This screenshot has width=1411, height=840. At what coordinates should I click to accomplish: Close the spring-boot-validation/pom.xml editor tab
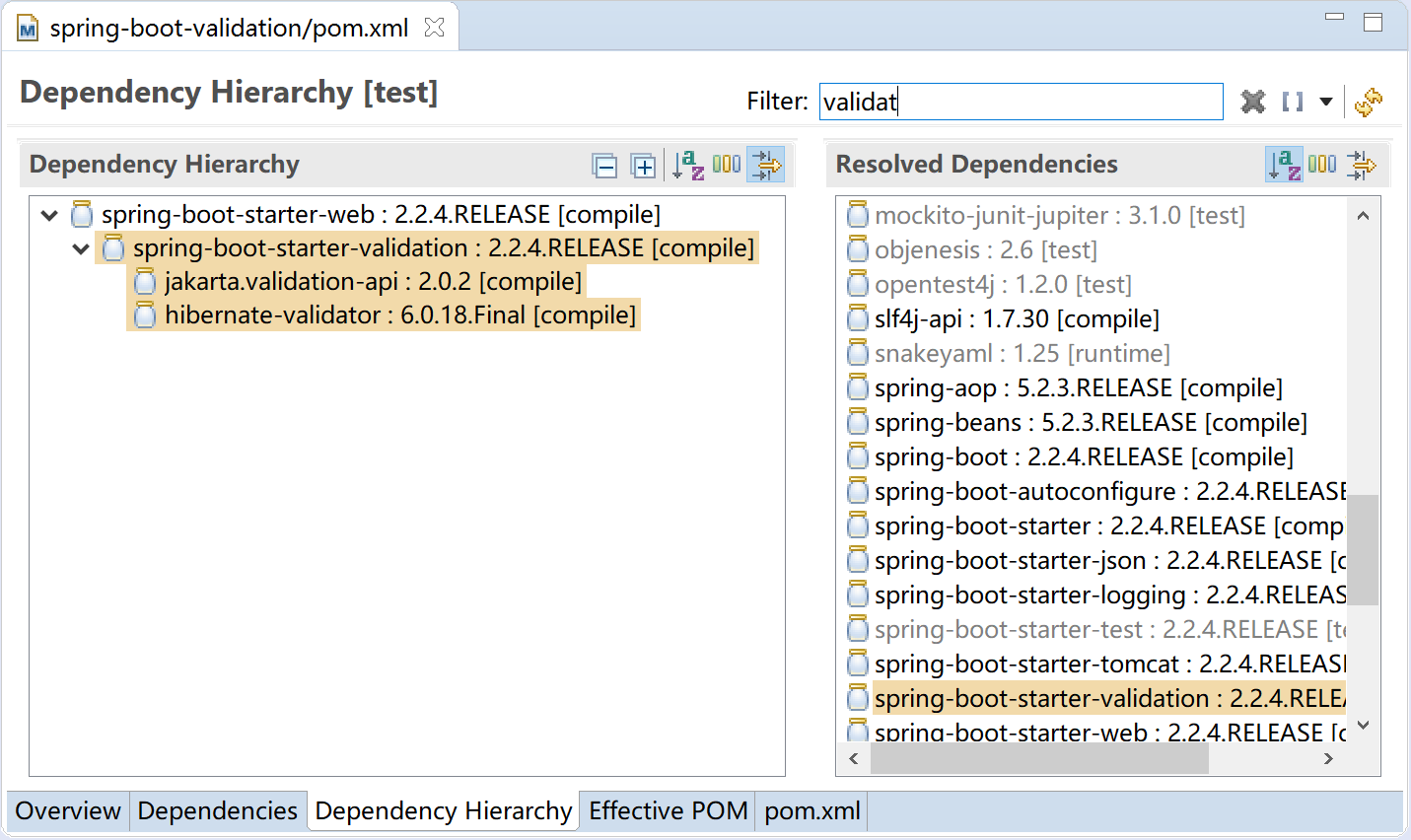click(x=434, y=28)
